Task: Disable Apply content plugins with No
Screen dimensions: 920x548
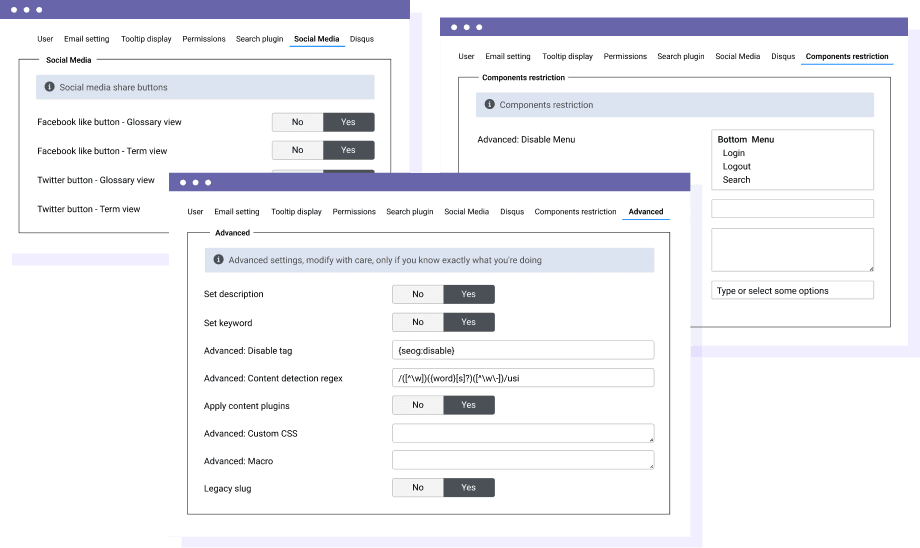Action: tap(417, 405)
